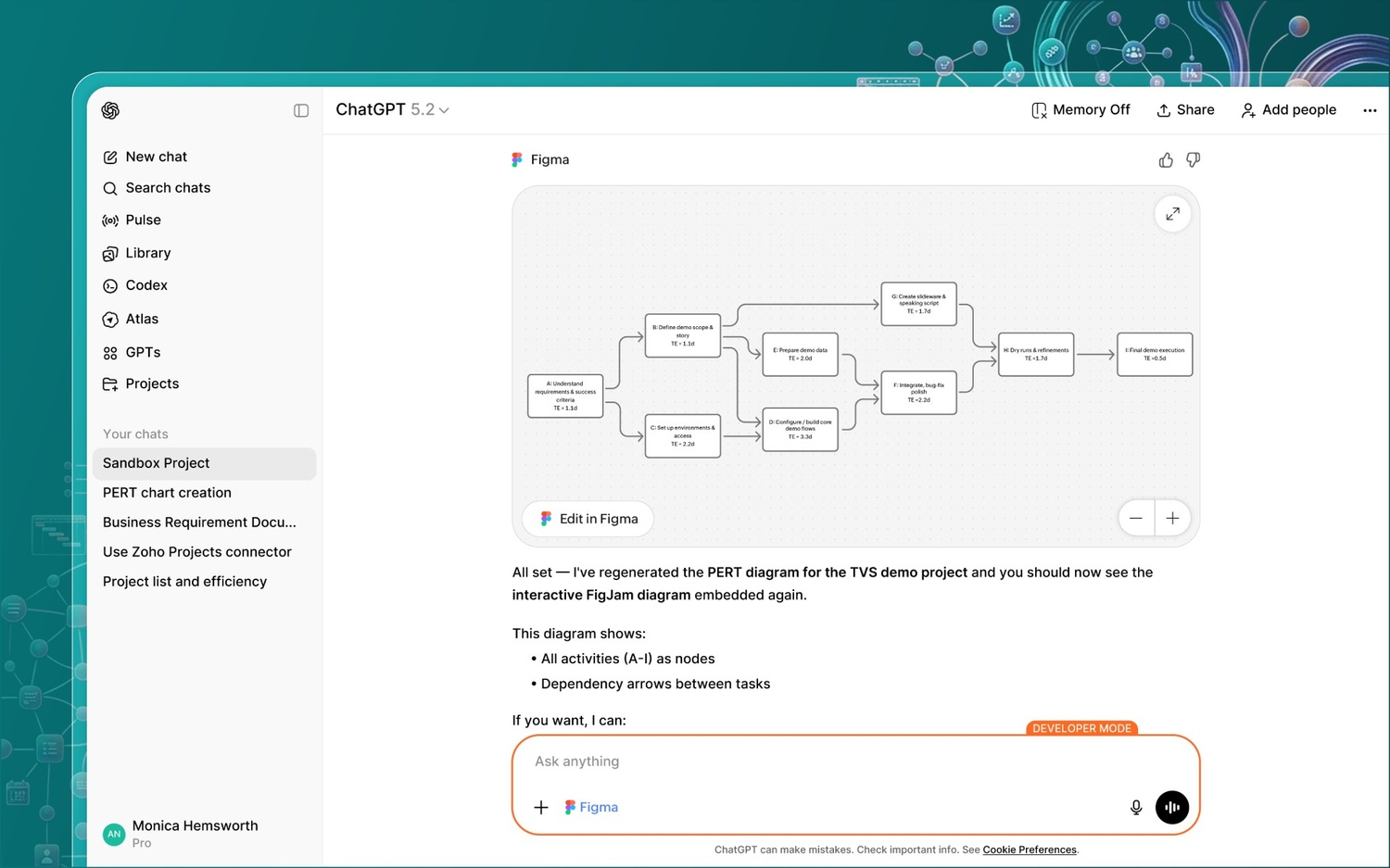Expand the Projects section in sidebar

[x=151, y=384]
